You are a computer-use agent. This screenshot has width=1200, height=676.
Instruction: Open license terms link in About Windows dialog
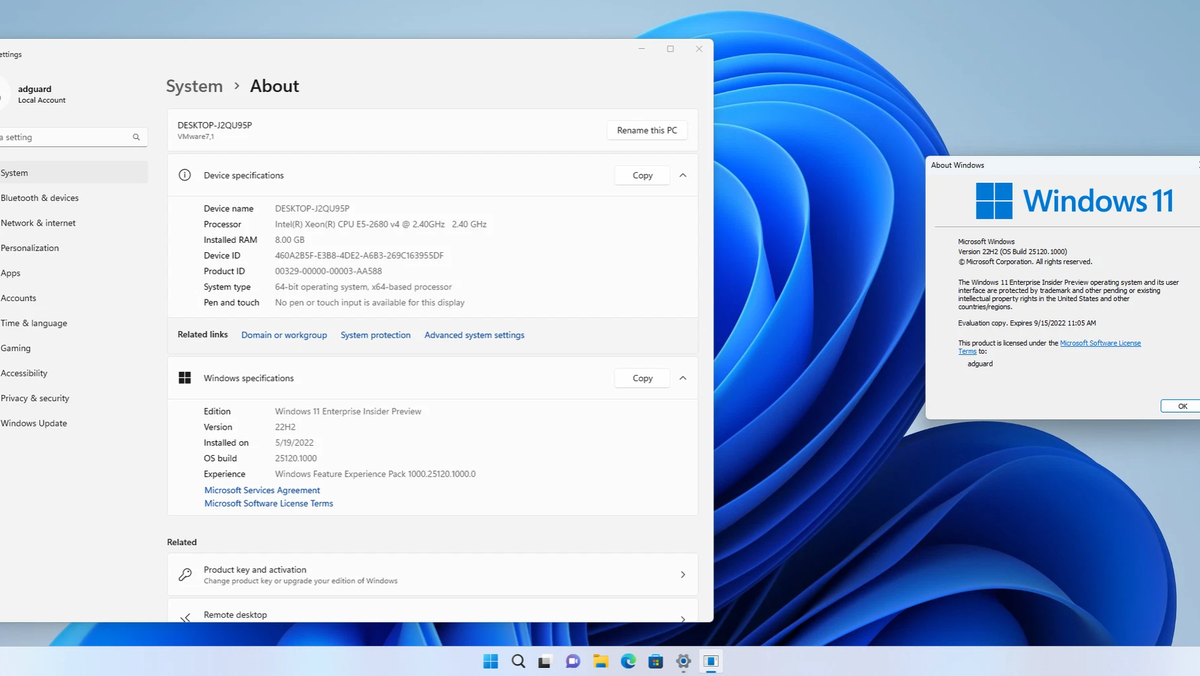coord(1100,343)
